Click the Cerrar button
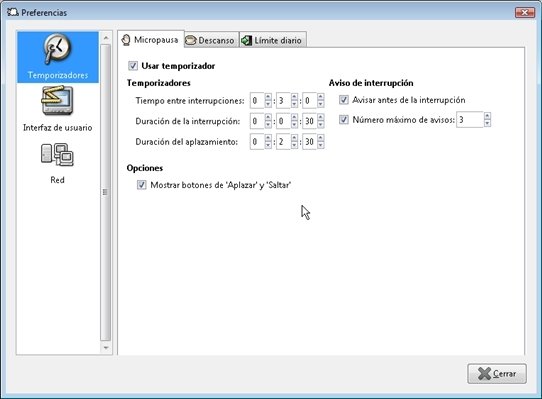The height and width of the screenshot is (399, 542). tap(497, 373)
